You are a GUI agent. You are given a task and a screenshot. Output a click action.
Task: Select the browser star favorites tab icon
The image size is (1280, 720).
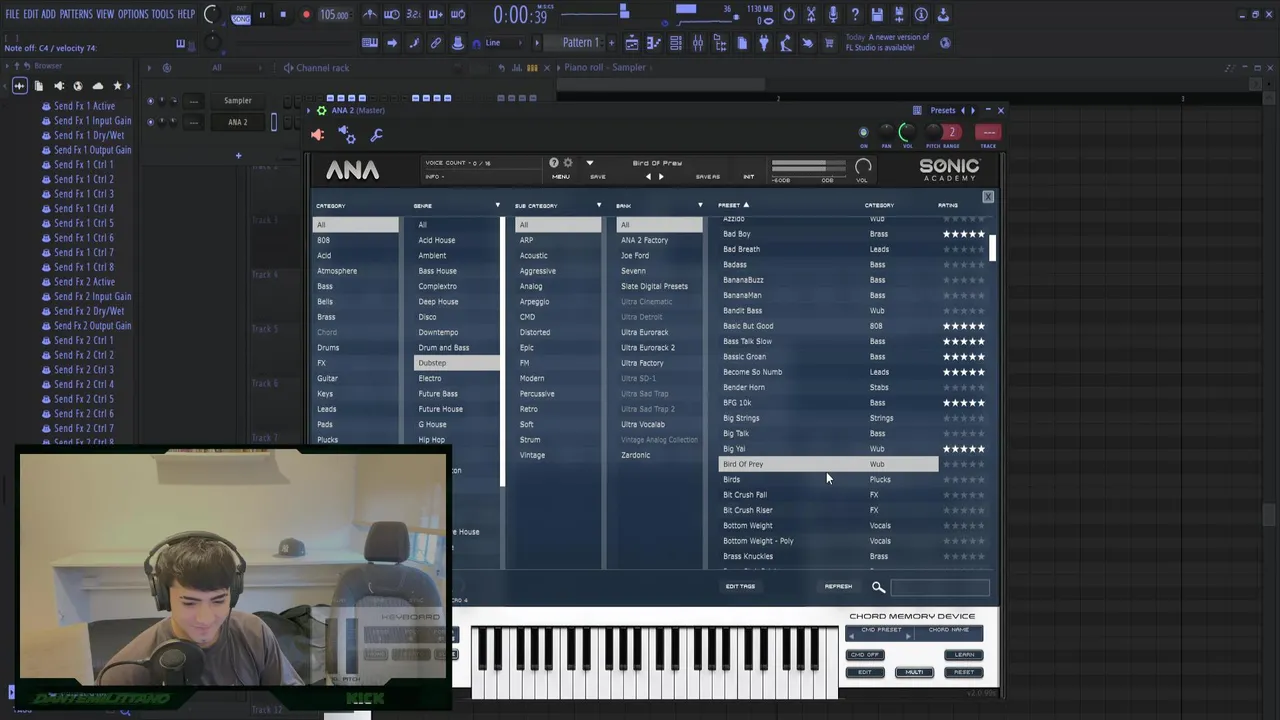tap(117, 86)
